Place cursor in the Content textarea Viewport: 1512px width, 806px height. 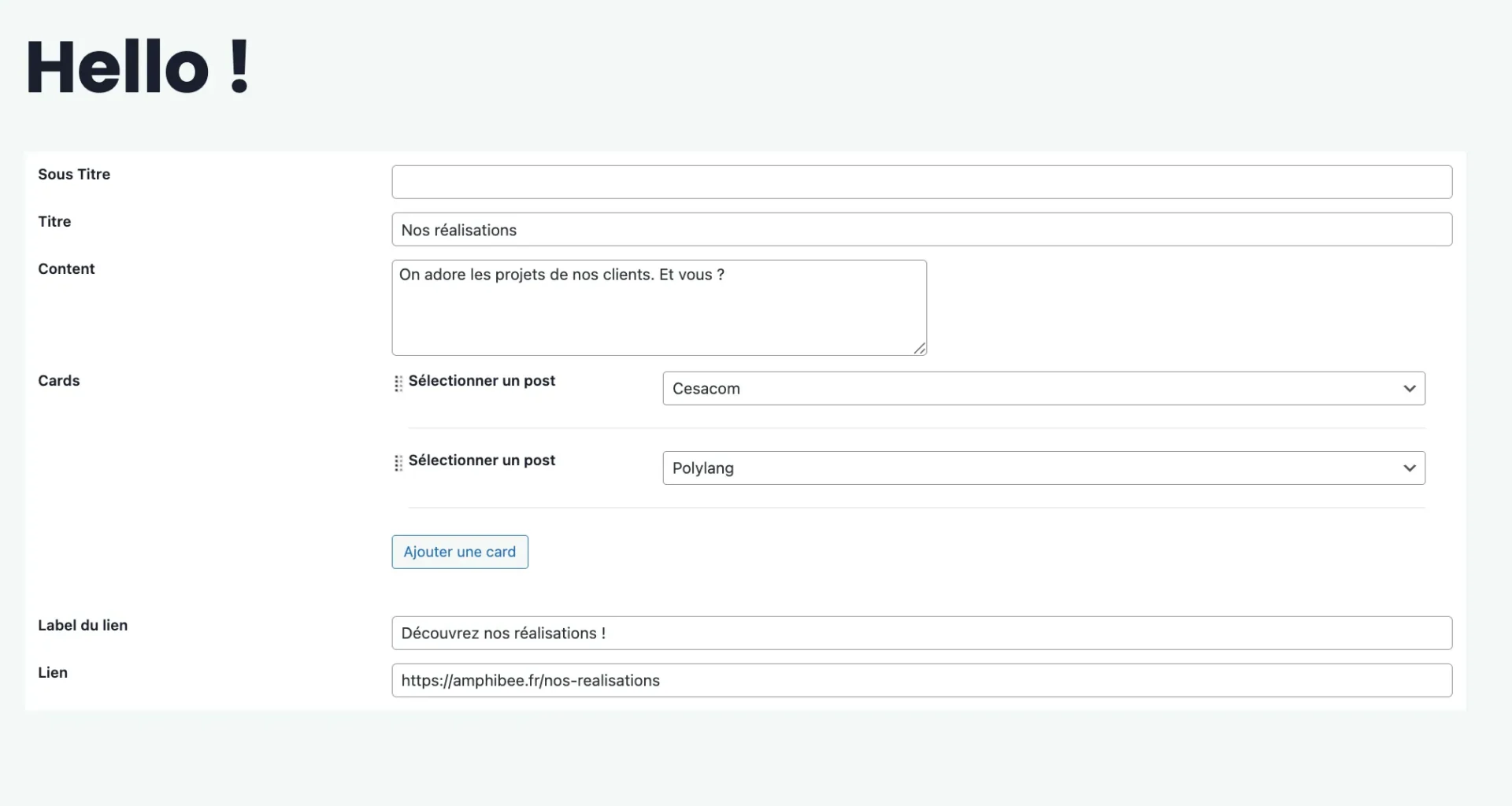[659, 308]
